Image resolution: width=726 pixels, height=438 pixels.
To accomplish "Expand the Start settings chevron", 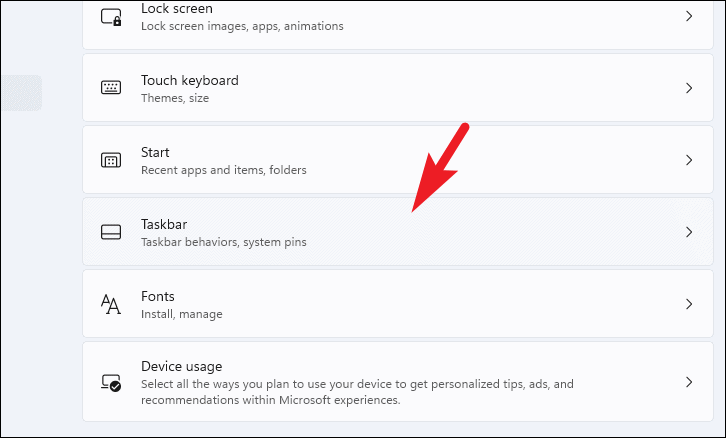I will [689, 160].
